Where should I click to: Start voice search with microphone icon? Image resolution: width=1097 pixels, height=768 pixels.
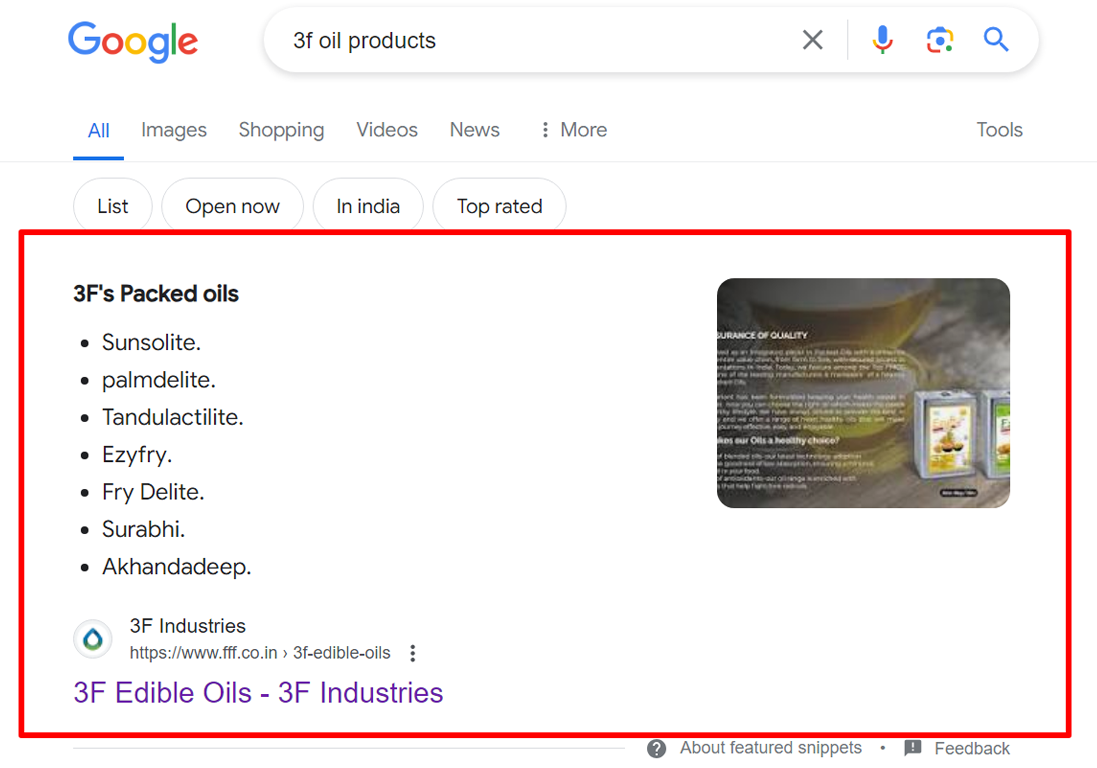882,40
